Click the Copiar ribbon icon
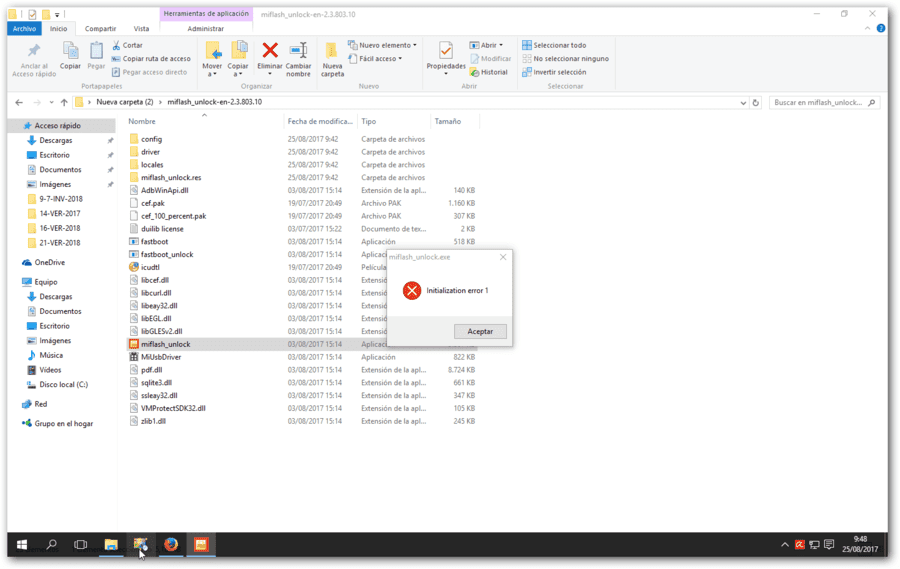 pyautogui.click(x=71, y=51)
